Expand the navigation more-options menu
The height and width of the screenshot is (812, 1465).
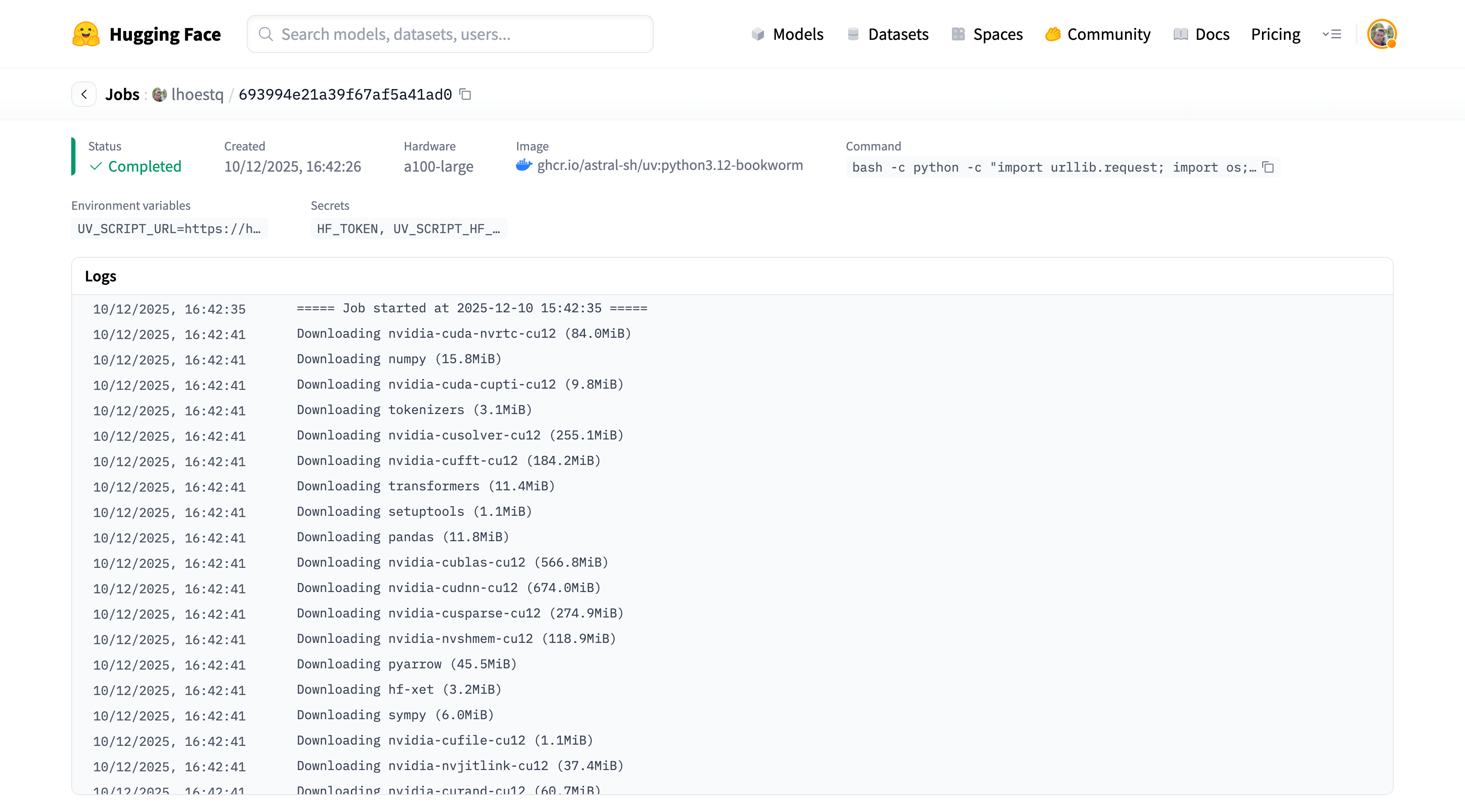(1331, 34)
